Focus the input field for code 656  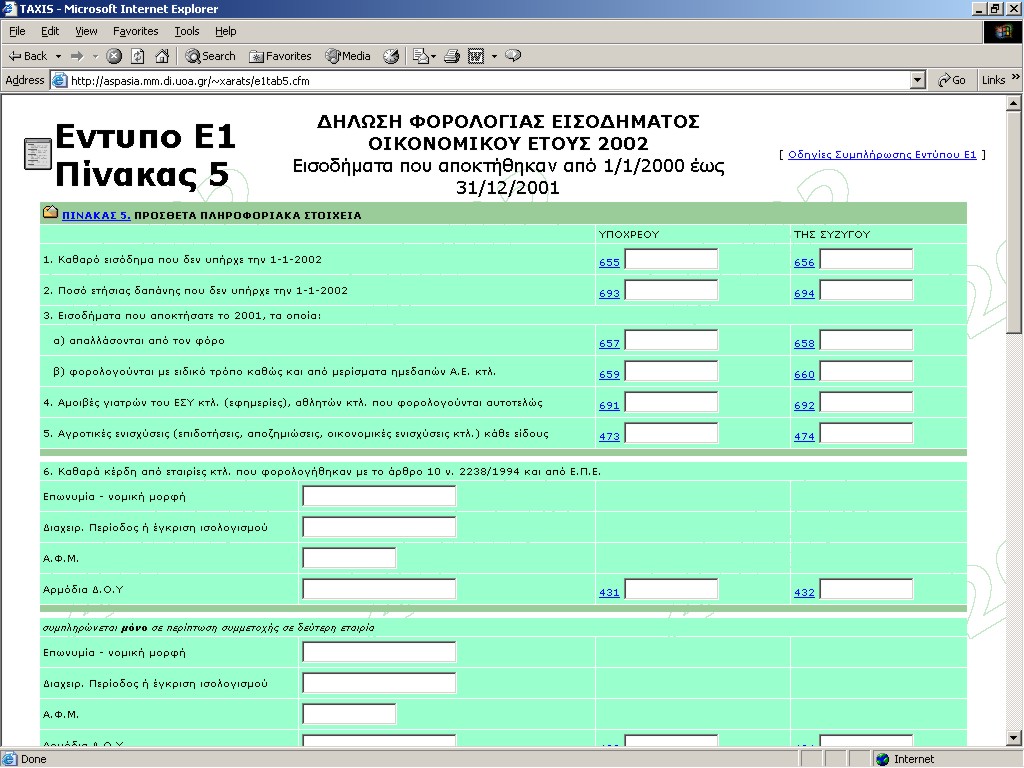pos(867,259)
